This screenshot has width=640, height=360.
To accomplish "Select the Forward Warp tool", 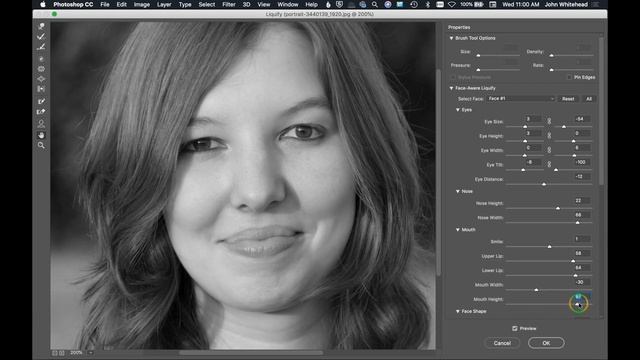I will click(41, 26).
